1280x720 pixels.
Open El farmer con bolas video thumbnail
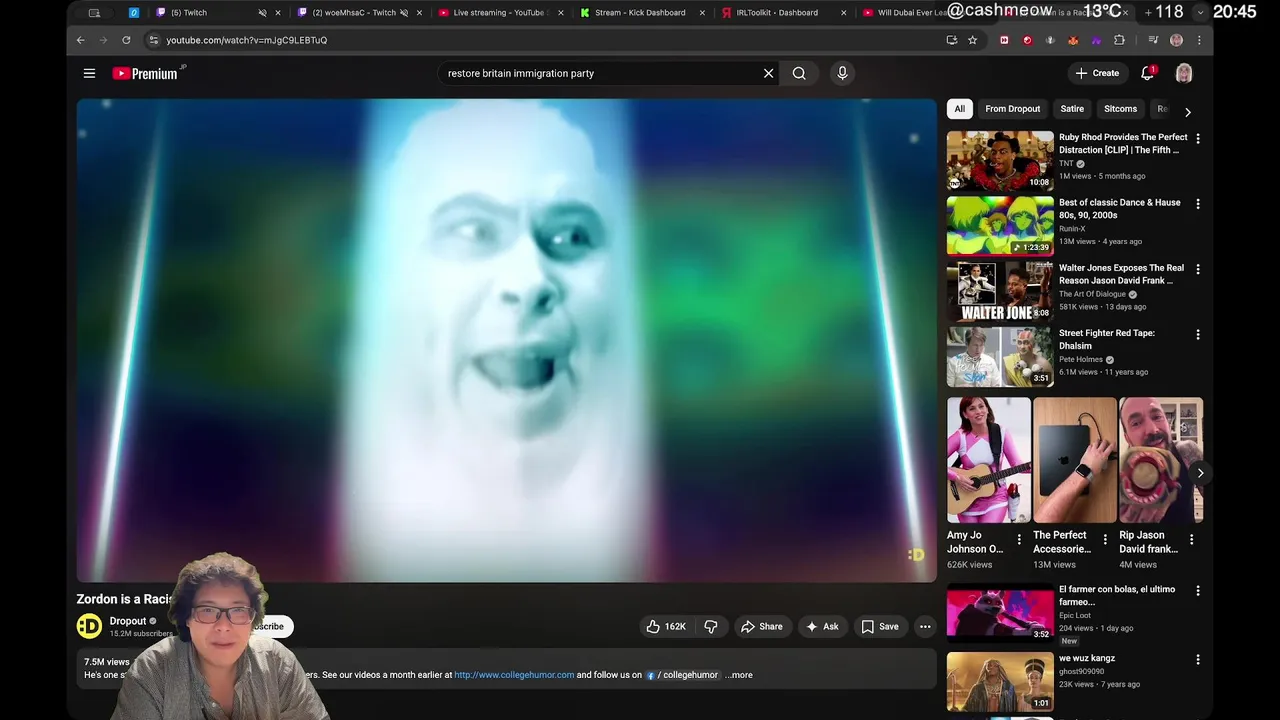pyautogui.click(x=1000, y=613)
